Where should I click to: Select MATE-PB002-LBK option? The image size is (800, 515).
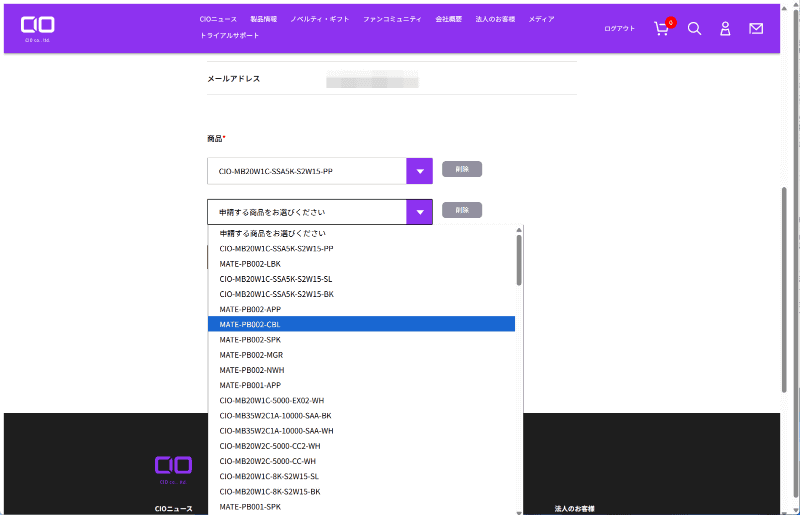coord(361,264)
